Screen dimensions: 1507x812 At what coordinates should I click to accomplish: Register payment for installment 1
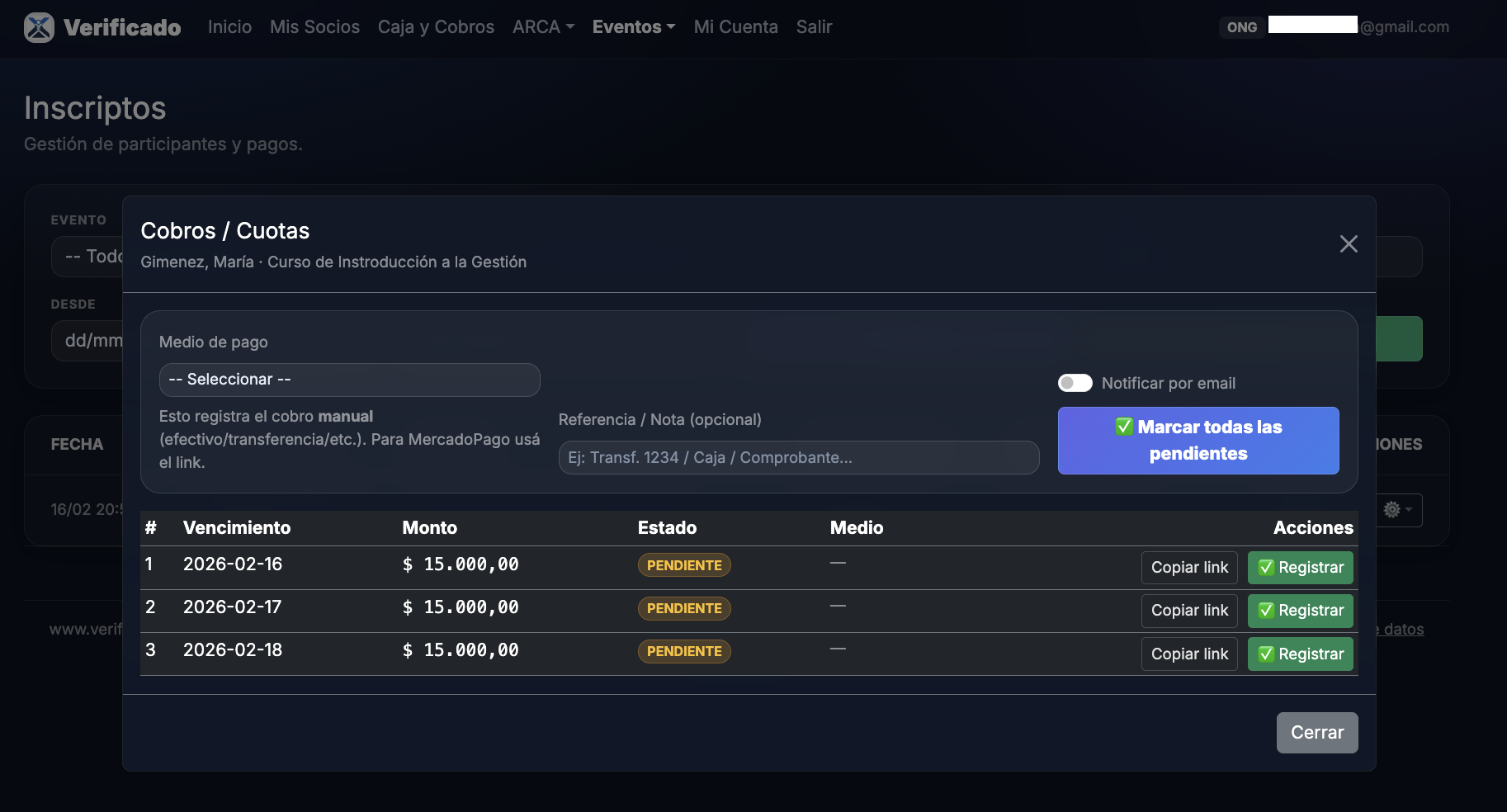coord(1300,568)
